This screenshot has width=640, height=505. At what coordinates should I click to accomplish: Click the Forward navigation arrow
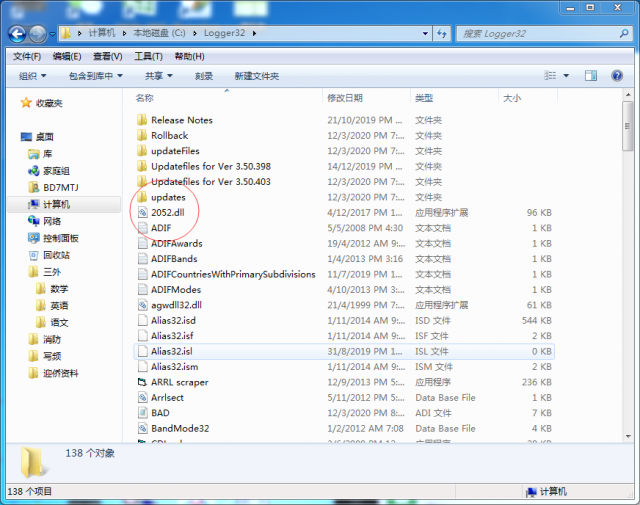click(38, 34)
